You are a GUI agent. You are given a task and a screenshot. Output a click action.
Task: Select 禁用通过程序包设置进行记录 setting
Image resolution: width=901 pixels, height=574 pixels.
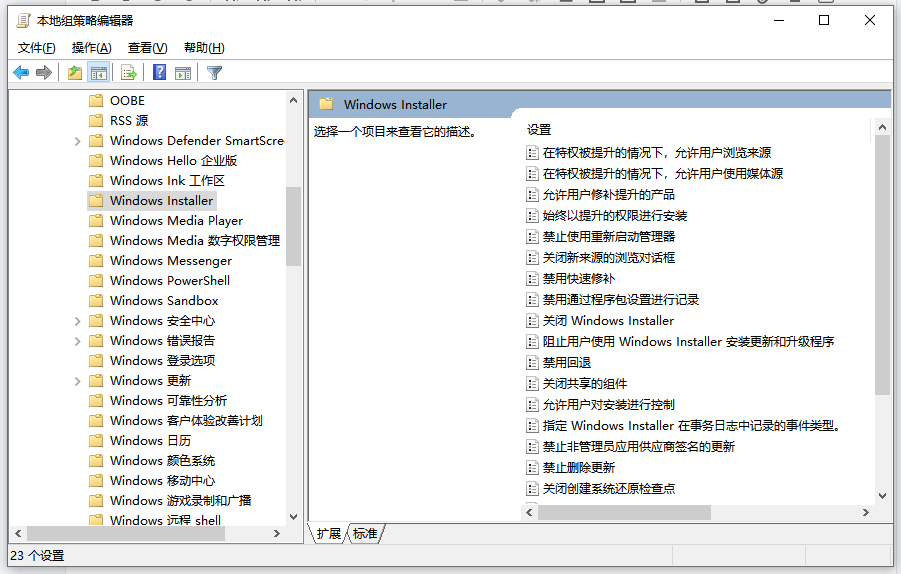click(x=621, y=299)
